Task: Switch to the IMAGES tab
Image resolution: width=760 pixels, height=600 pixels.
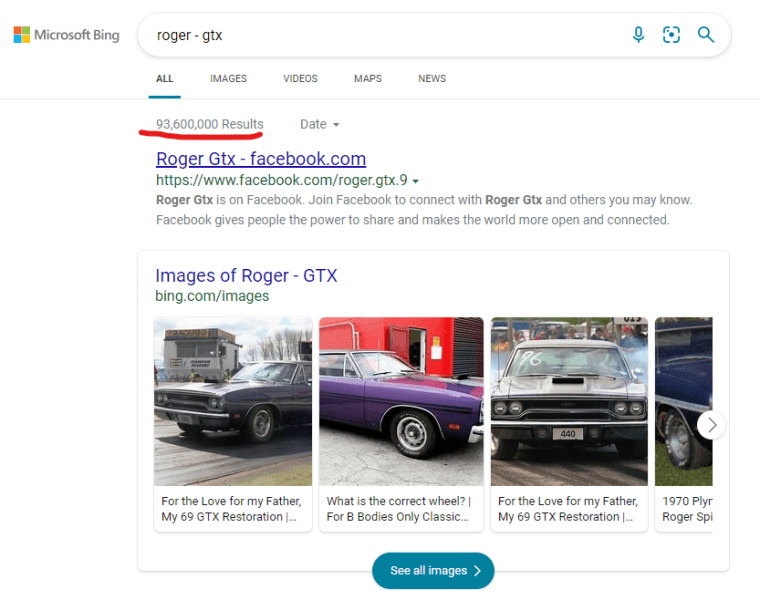Action: click(x=228, y=79)
